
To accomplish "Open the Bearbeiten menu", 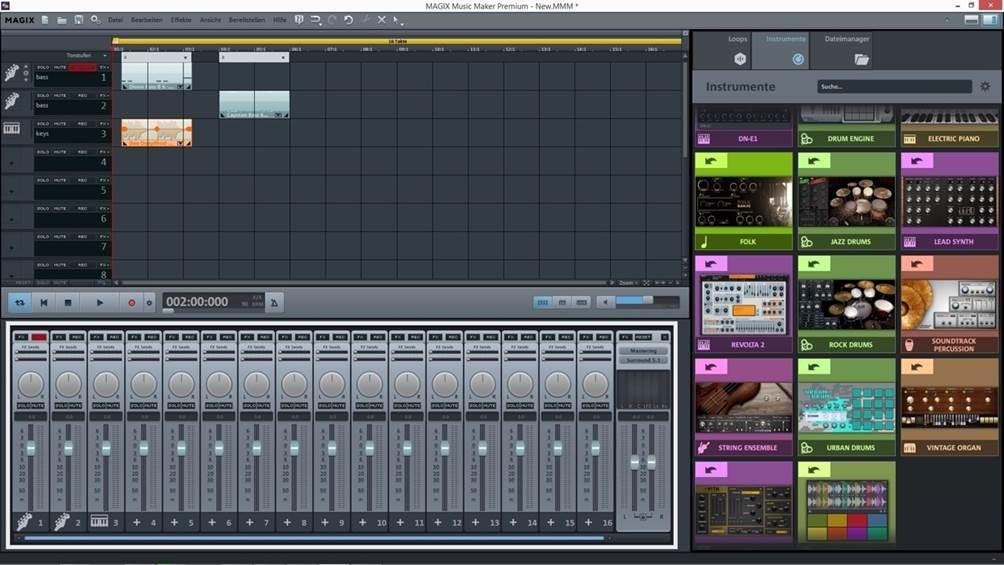I will (147, 20).
